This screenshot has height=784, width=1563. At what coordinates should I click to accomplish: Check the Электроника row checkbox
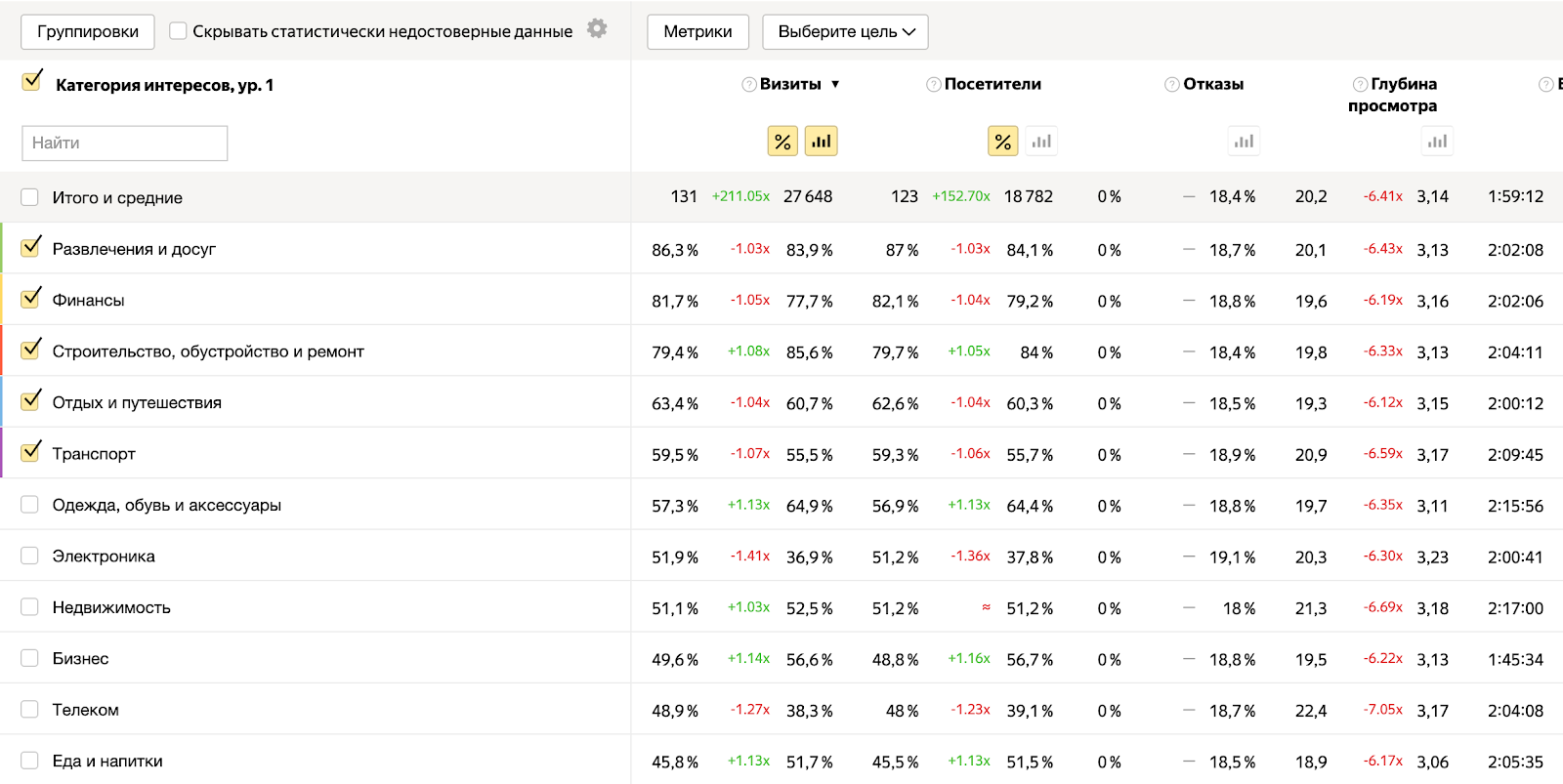pyautogui.click(x=30, y=556)
